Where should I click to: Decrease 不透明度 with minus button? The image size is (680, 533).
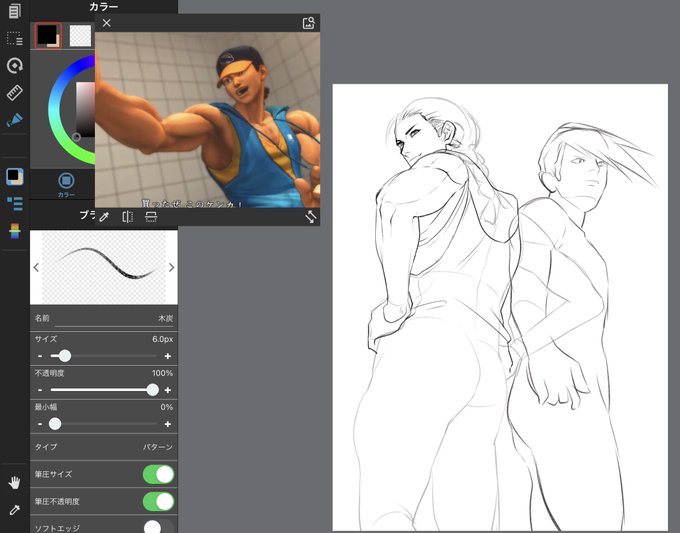click(40, 390)
